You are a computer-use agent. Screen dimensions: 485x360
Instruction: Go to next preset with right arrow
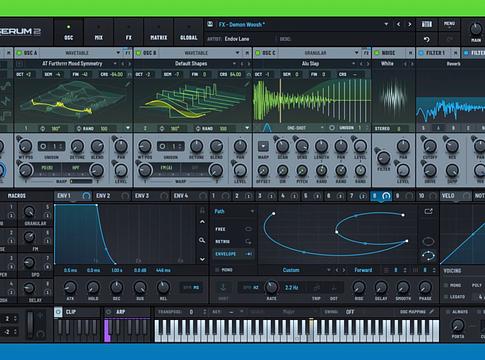[x=410, y=24]
